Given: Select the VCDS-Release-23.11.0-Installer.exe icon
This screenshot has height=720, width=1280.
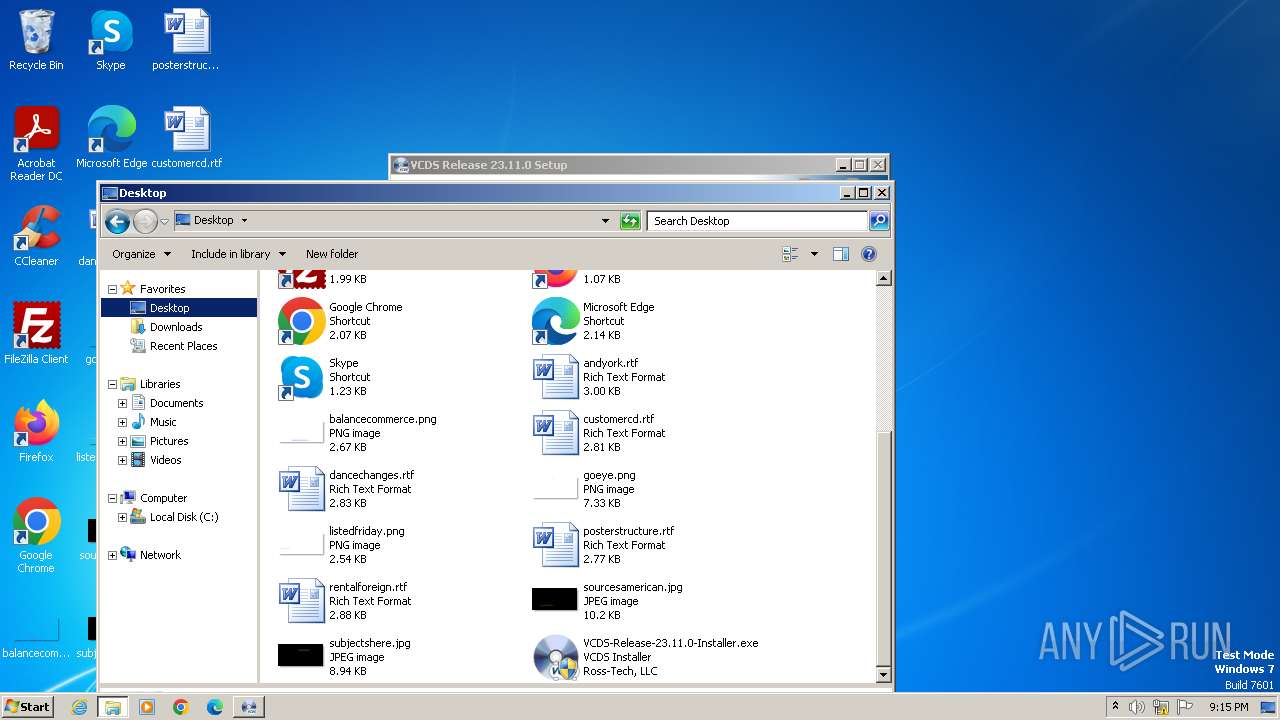Looking at the screenshot, I should click(555, 657).
